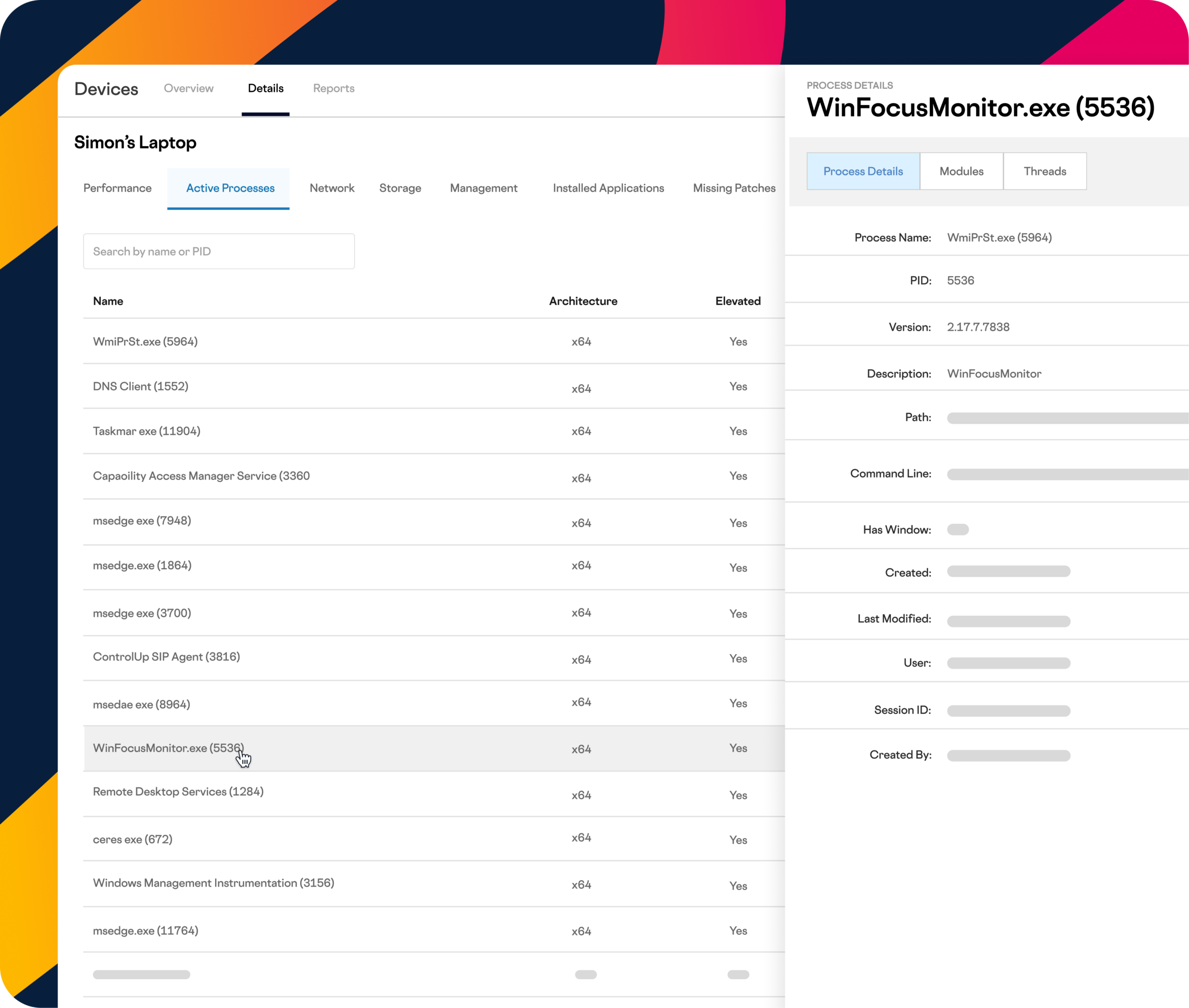
Task: Select the Performance sub-tab
Action: (x=117, y=188)
